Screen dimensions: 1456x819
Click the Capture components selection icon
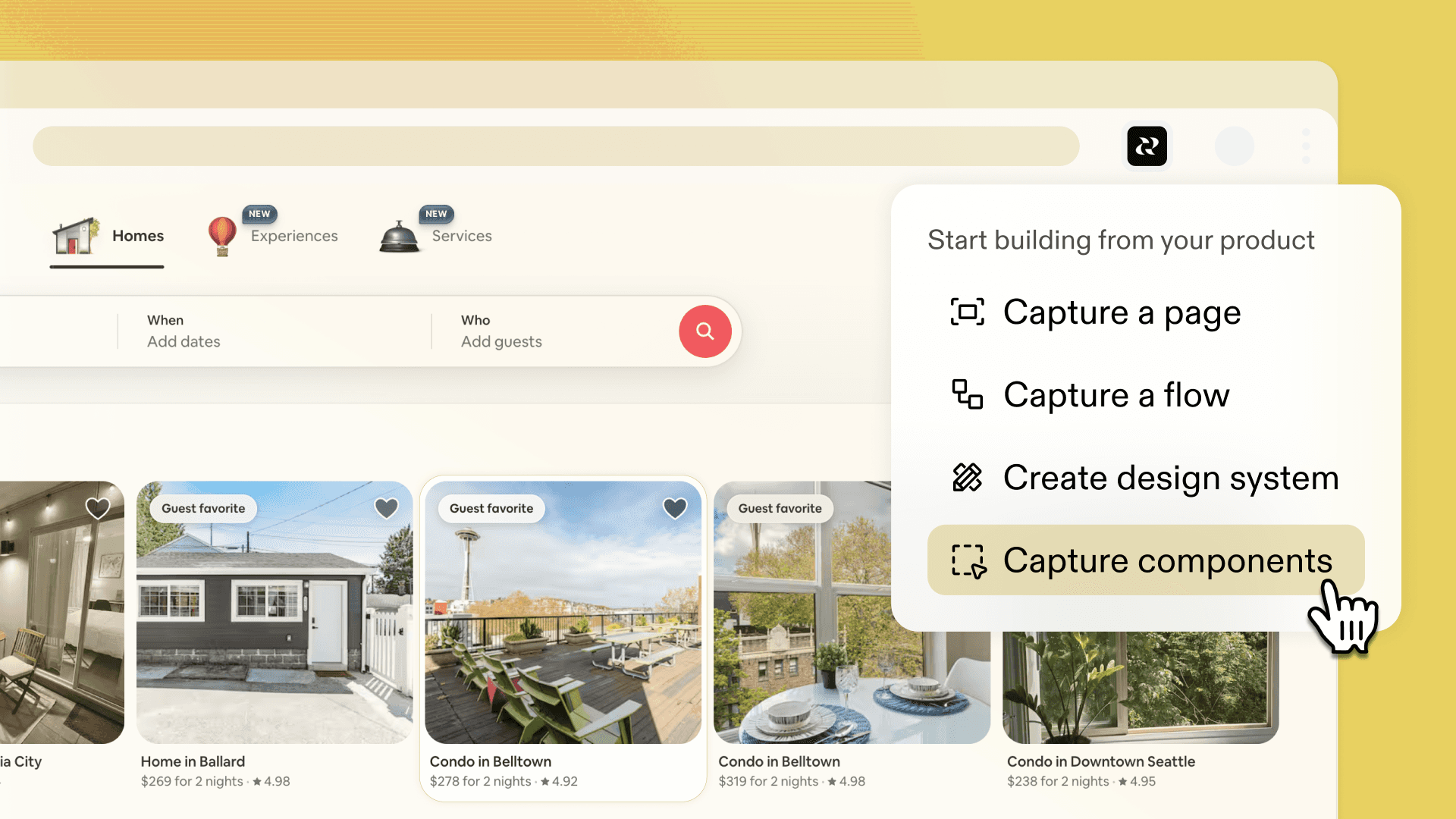(x=968, y=561)
